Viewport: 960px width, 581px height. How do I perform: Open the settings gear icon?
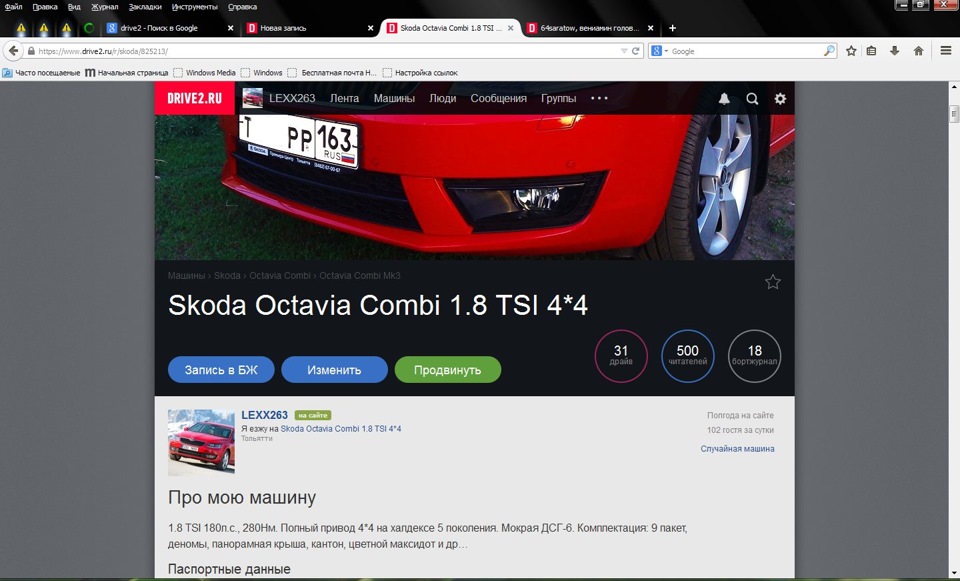780,97
